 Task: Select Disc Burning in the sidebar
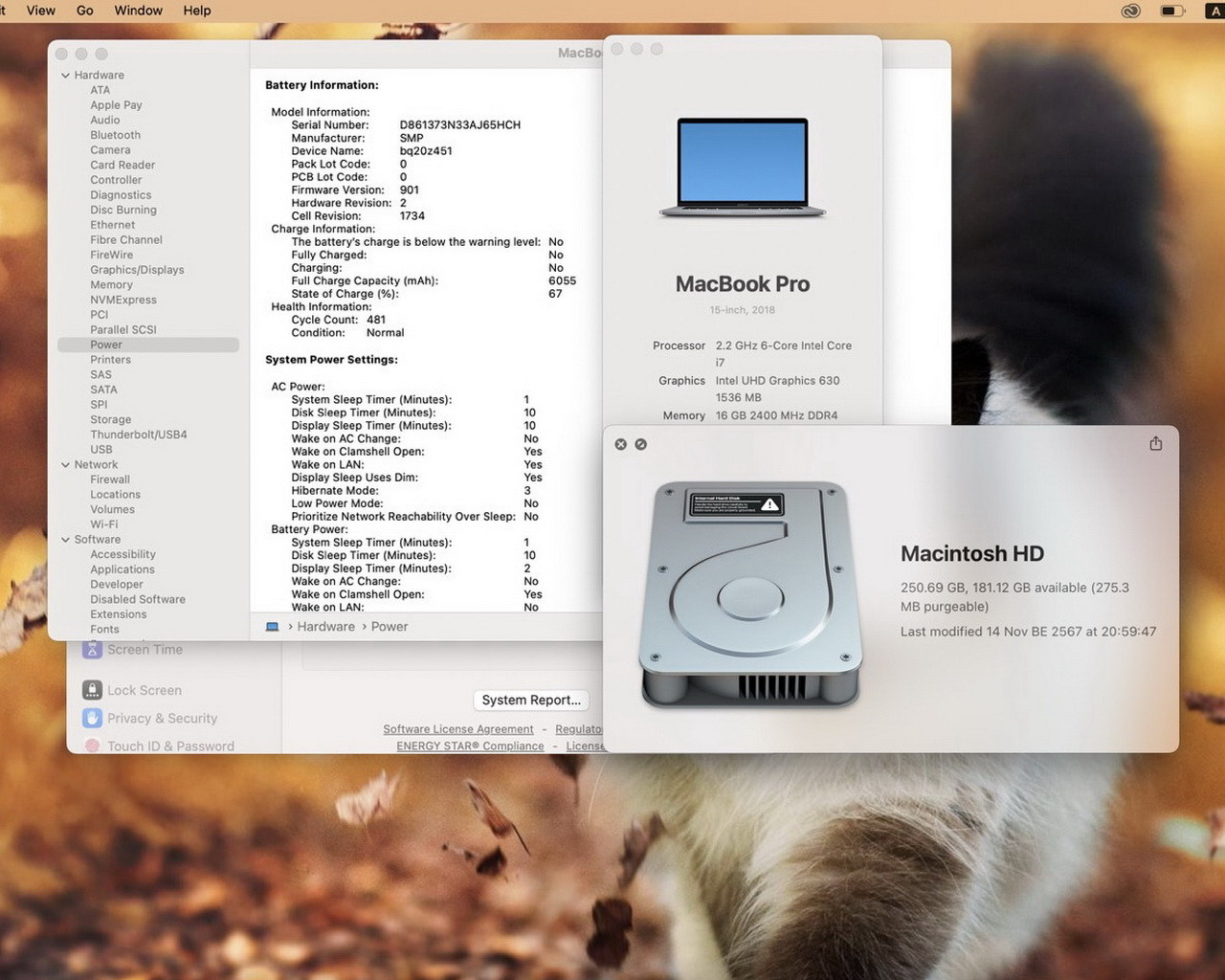123,211
